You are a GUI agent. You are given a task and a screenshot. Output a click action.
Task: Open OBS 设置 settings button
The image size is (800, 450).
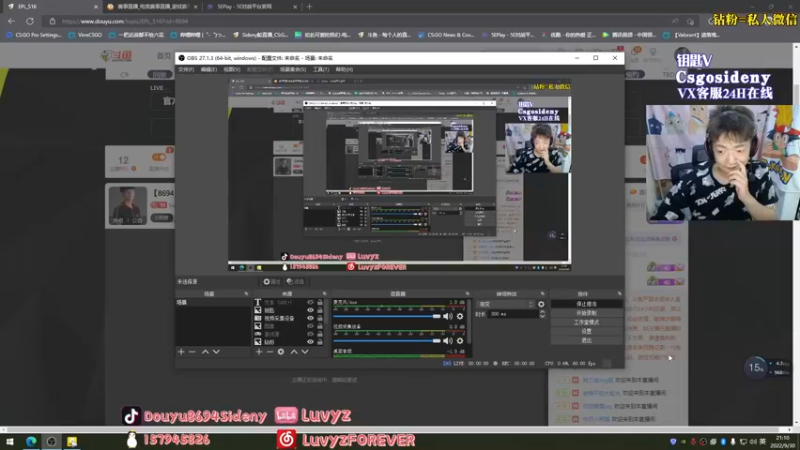coord(586,332)
